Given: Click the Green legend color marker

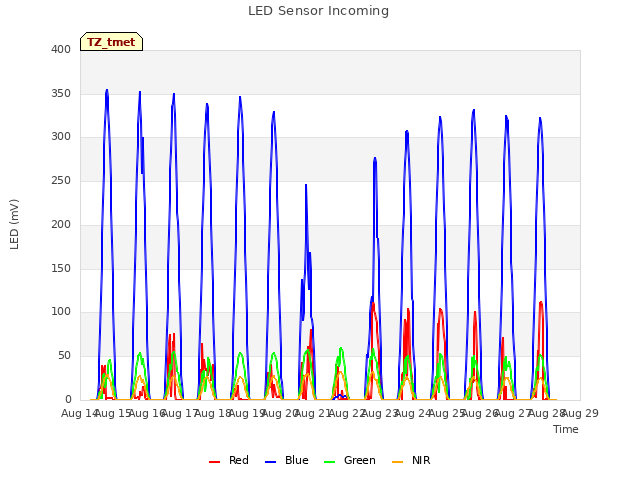Looking at the screenshot, I should point(329,462).
